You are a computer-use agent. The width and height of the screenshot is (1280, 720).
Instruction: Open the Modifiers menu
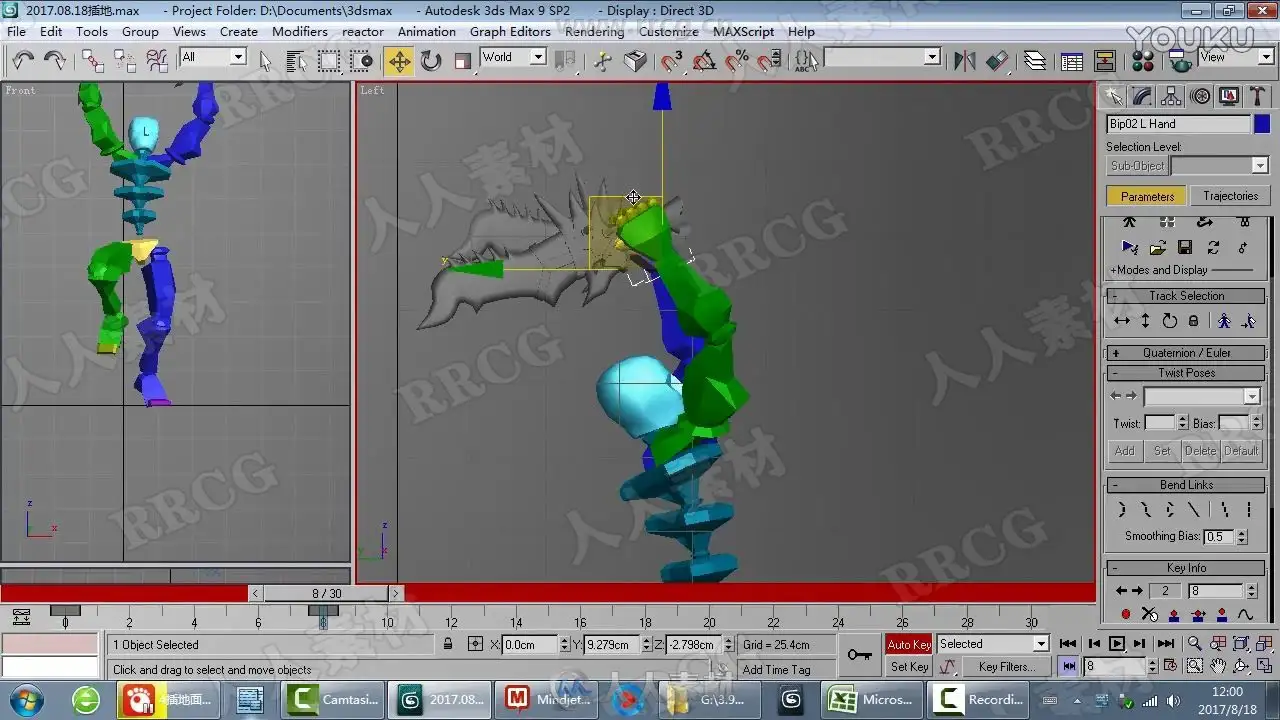pos(299,31)
